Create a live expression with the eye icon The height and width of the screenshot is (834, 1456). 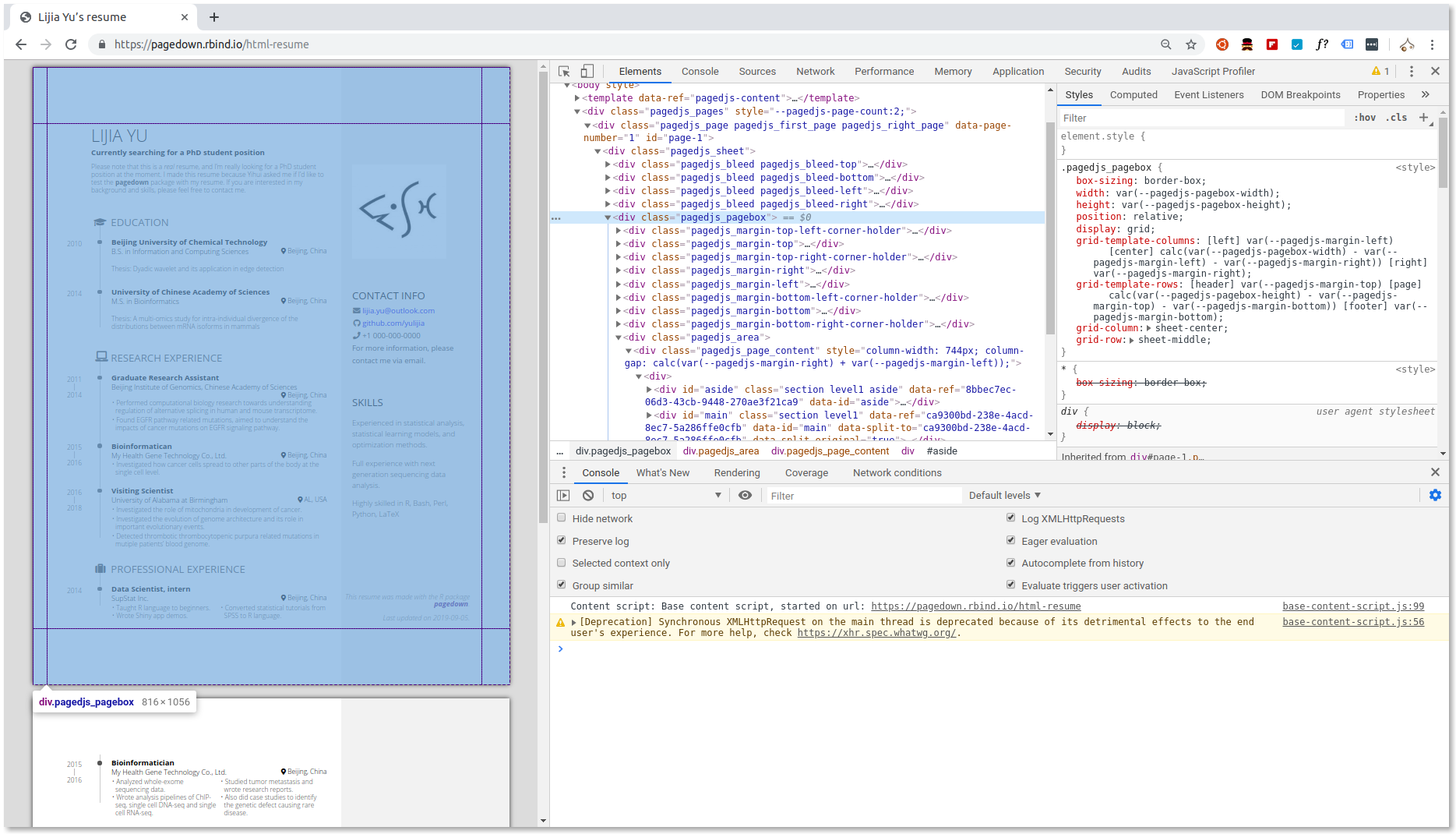point(746,495)
